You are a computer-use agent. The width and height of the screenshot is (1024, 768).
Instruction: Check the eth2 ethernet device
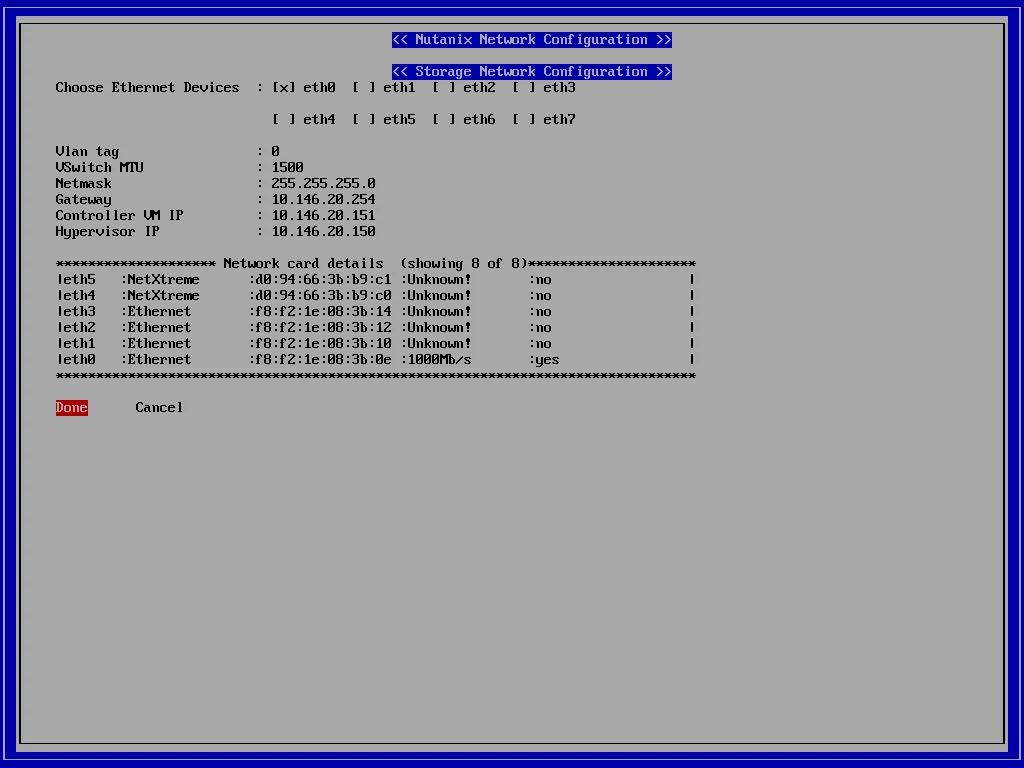coord(444,88)
